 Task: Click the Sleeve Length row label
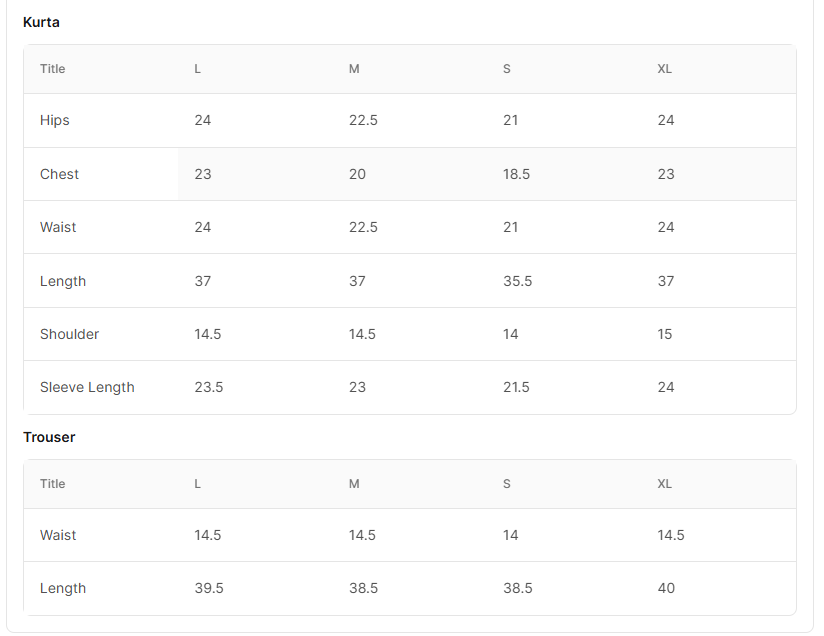point(87,387)
